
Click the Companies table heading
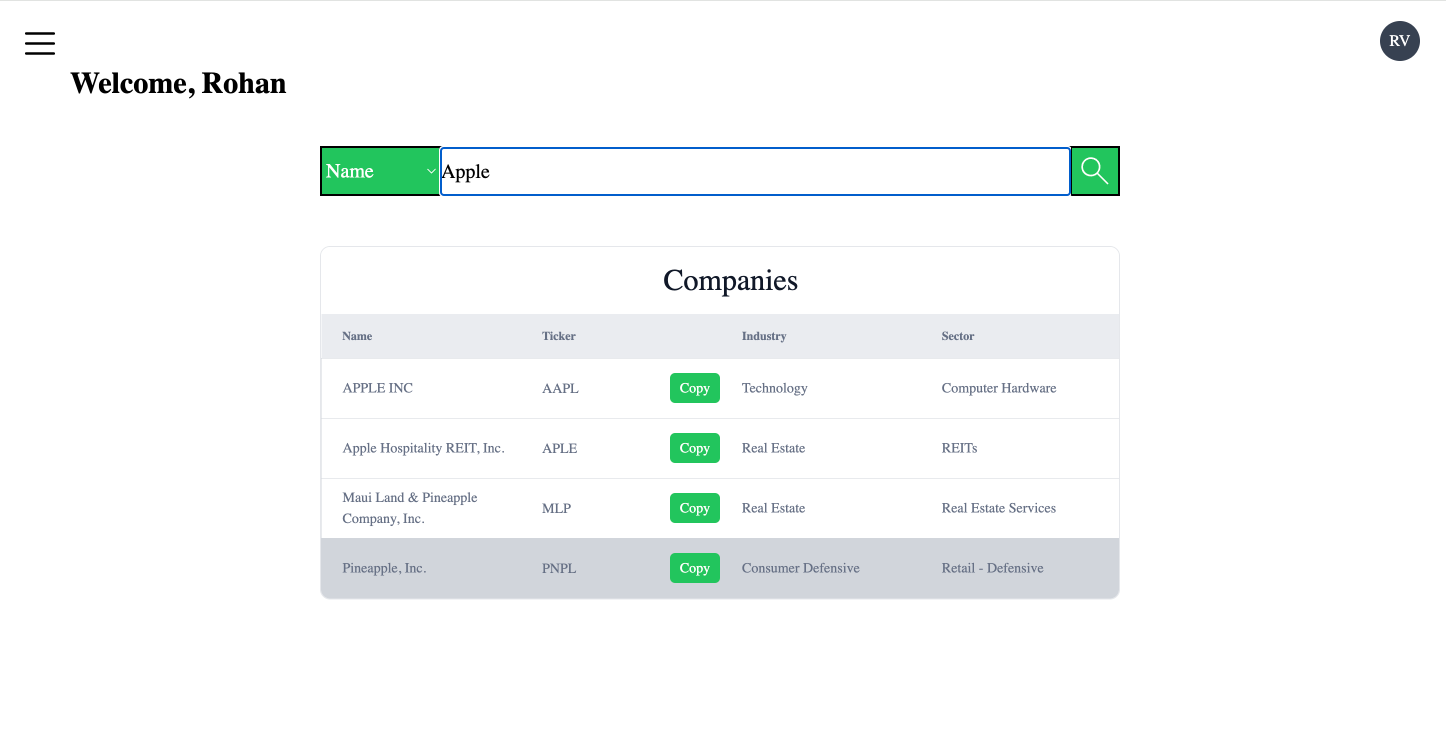point(730,280)
